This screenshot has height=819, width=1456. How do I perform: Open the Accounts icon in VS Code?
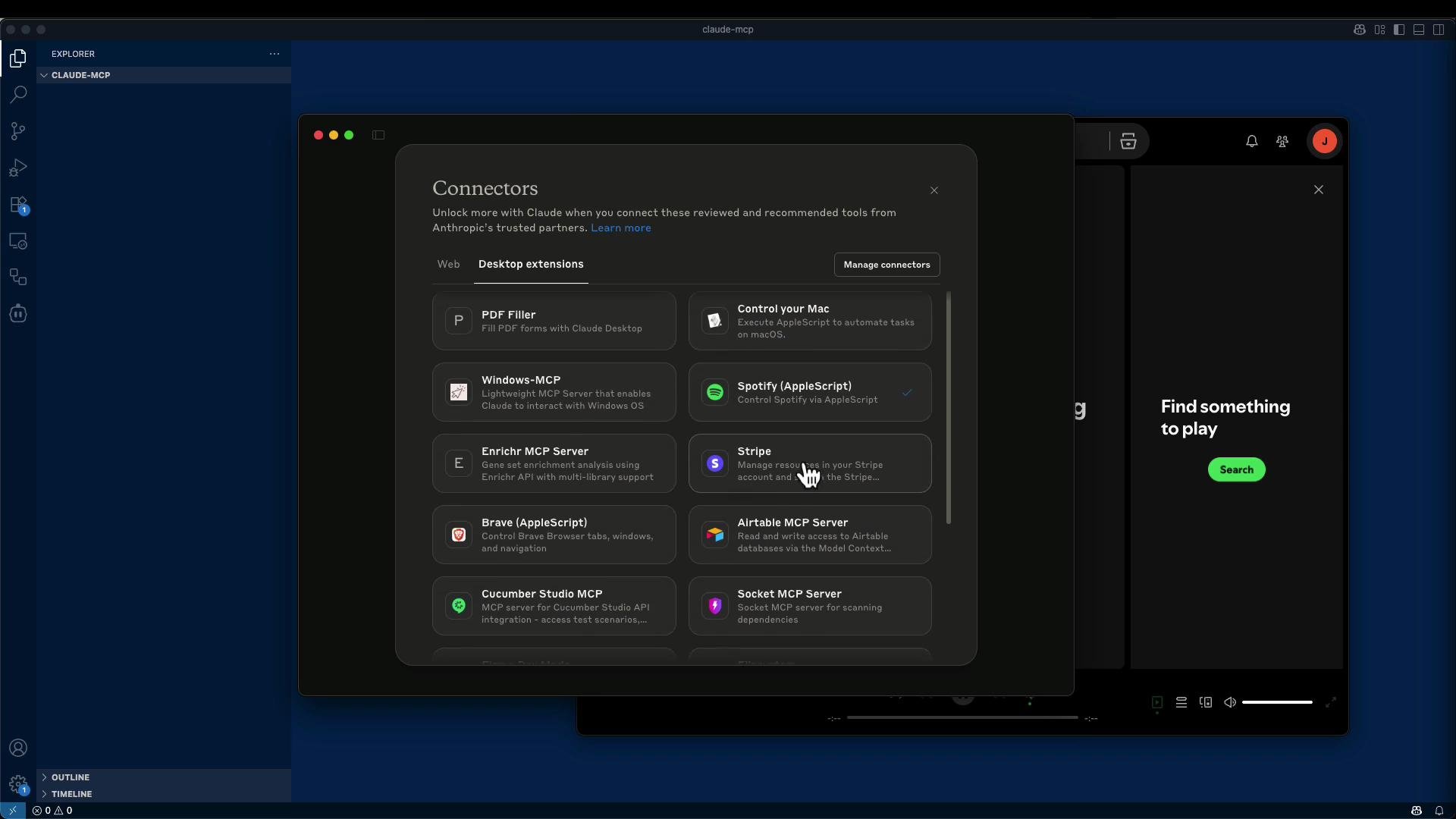coord(18,748)
